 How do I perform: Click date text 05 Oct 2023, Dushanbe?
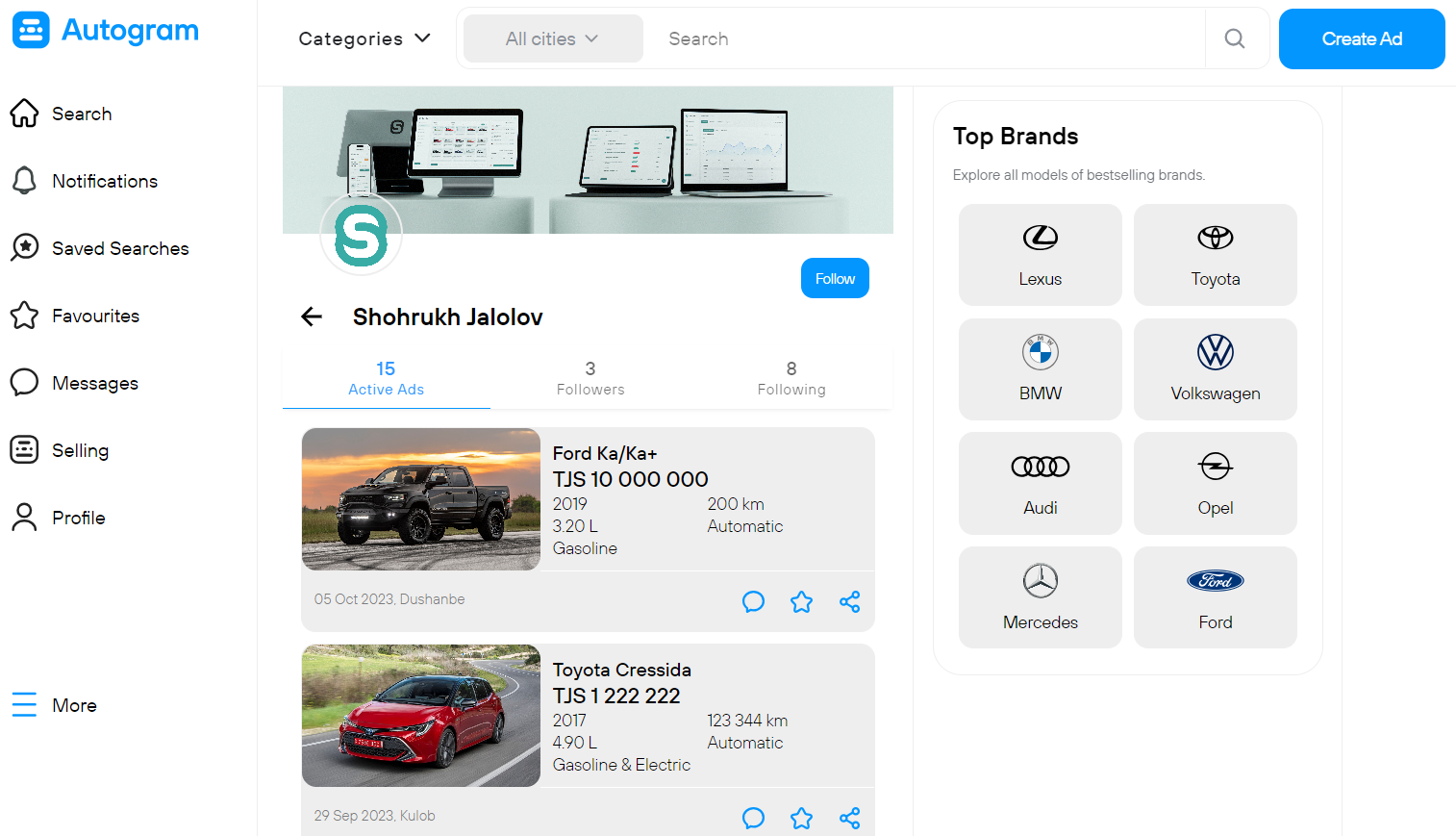click(389, 599)
